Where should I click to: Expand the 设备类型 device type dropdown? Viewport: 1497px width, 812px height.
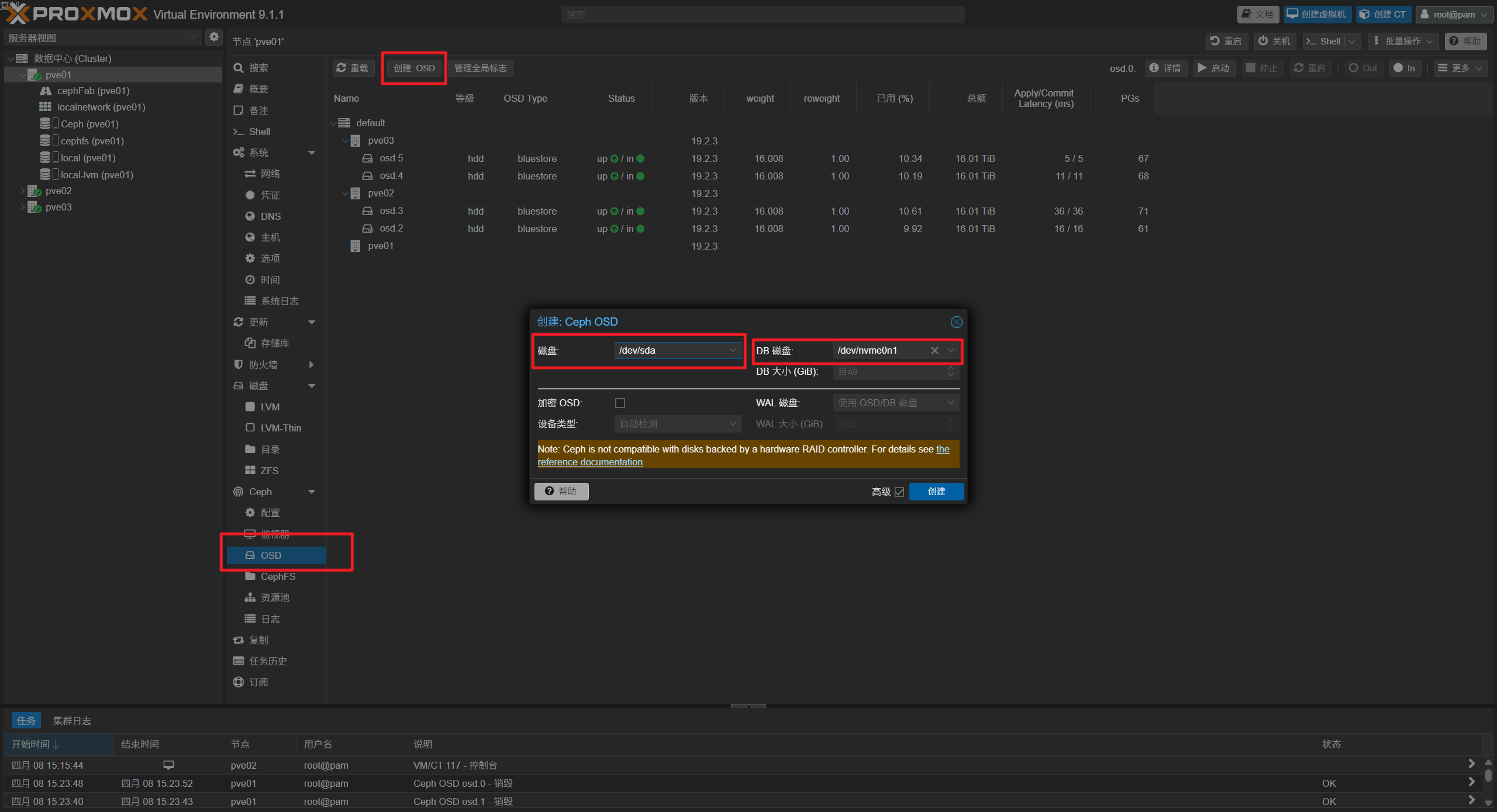[677, 424]
